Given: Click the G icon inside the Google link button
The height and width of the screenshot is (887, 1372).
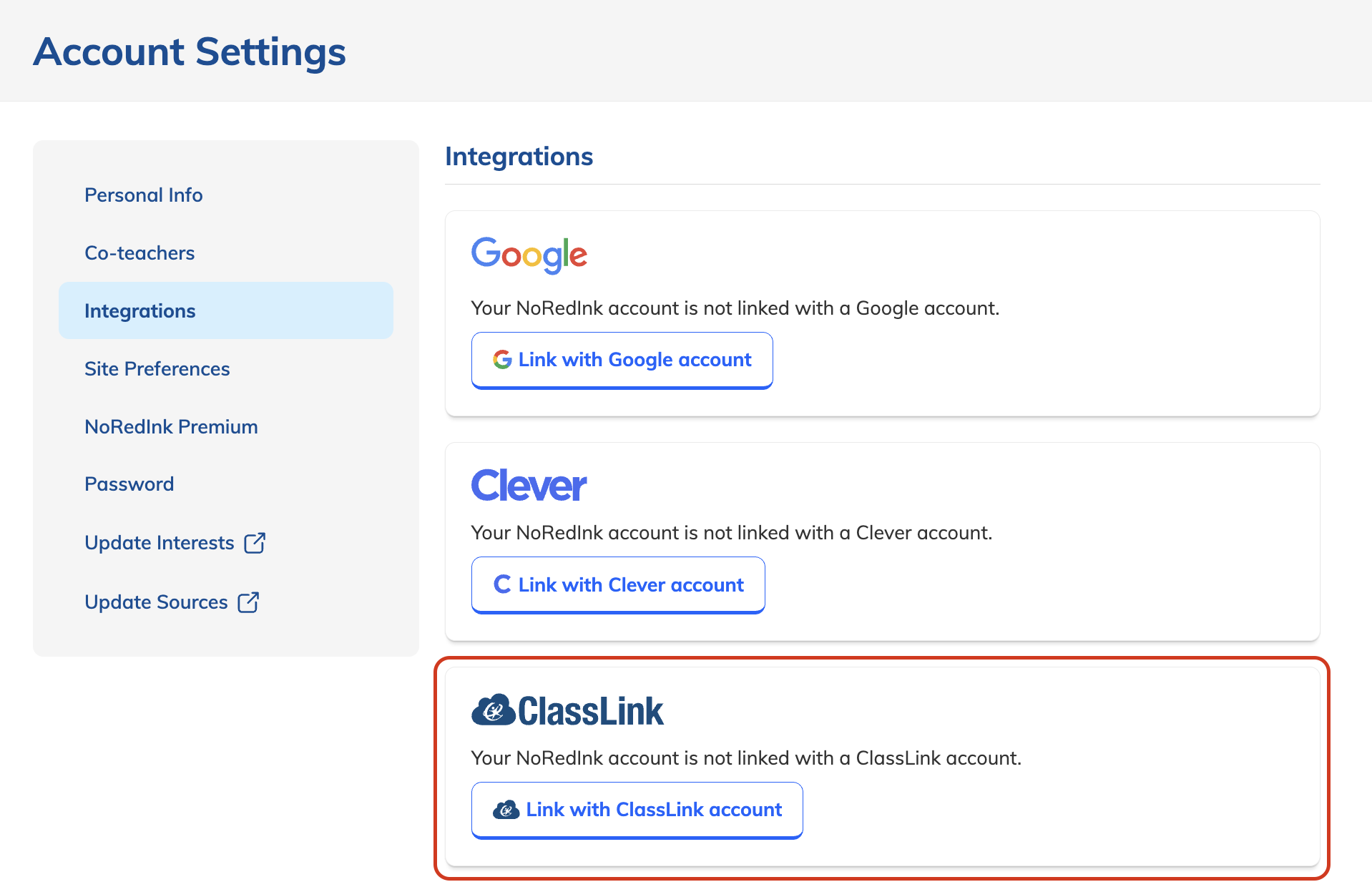Looking at the screenshot, I should click(x=501, y=360).
